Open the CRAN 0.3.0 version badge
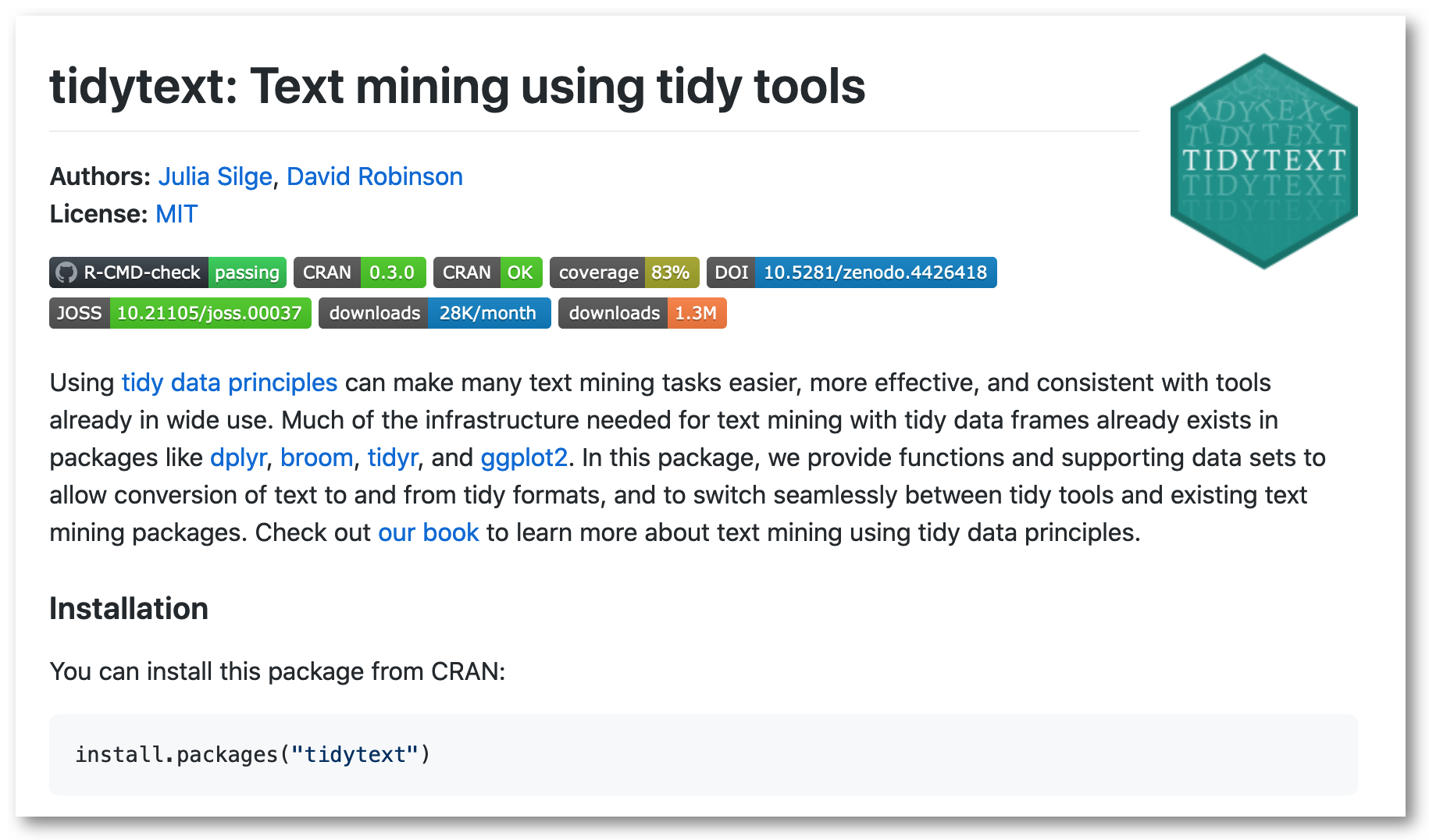 359,272
